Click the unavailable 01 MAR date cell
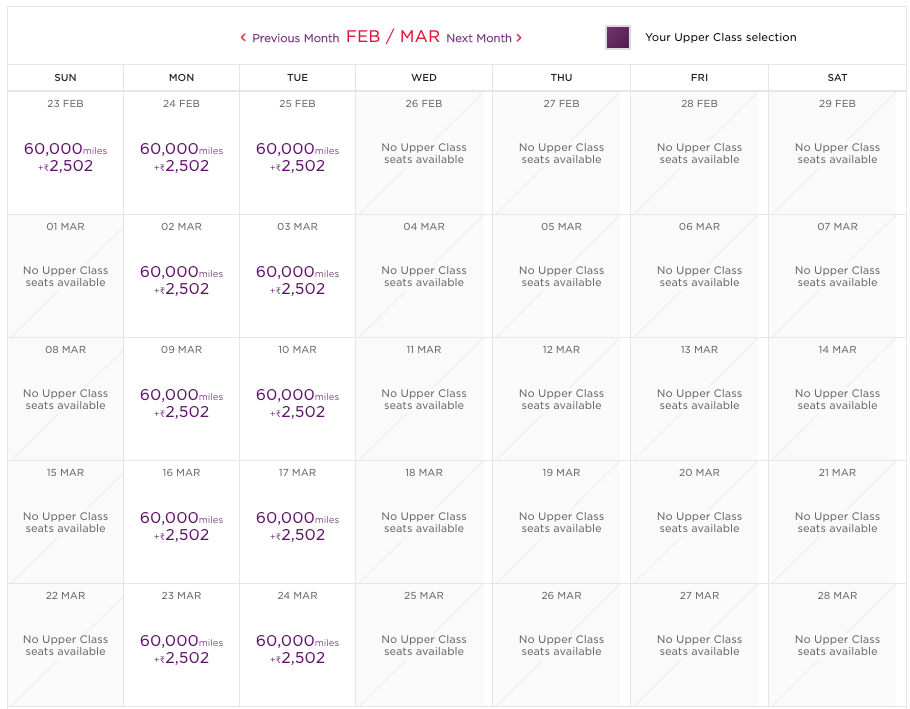 [66, 276]
